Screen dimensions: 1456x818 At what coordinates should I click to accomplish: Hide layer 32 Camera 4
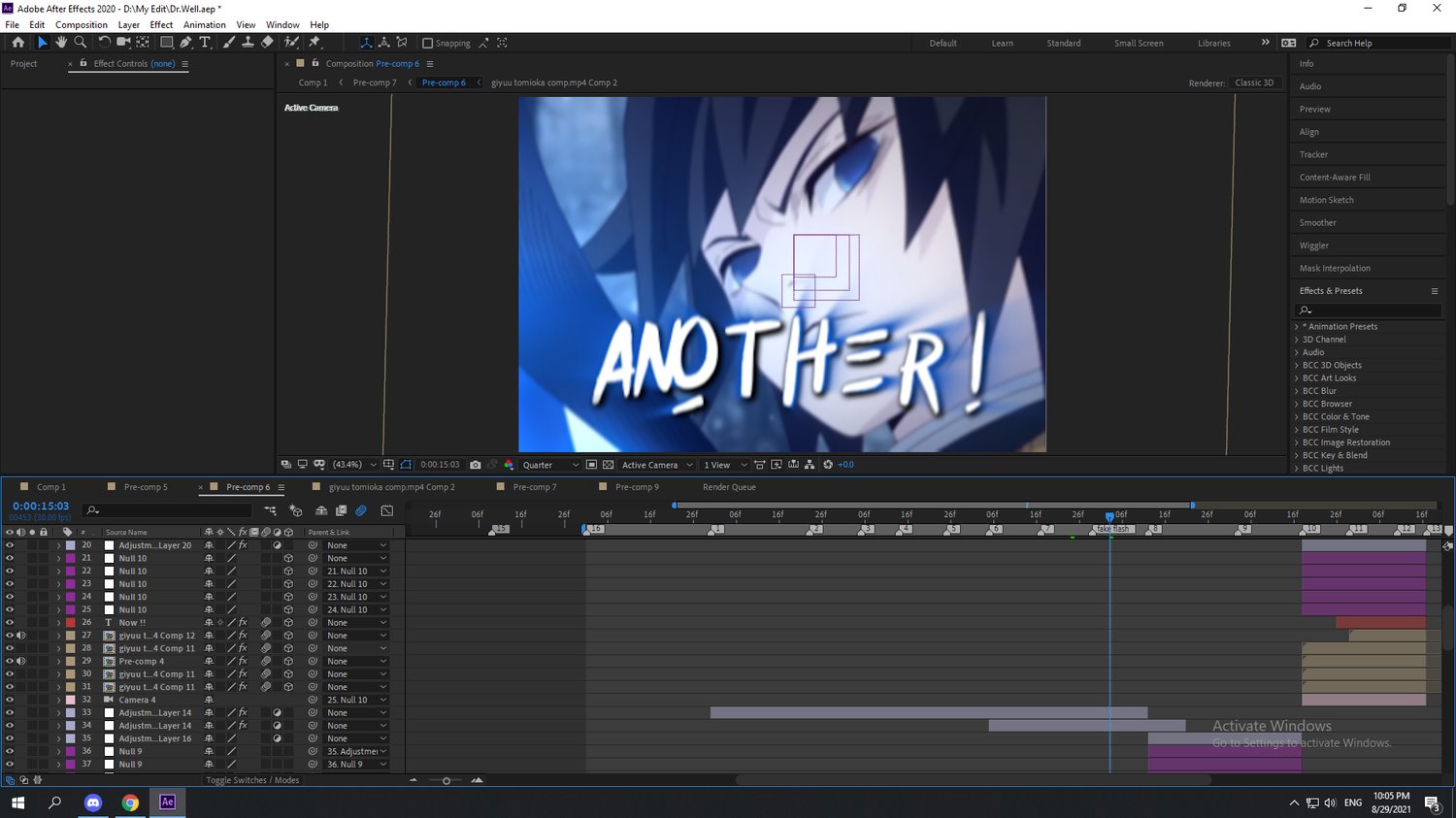(x=10, y=700)
